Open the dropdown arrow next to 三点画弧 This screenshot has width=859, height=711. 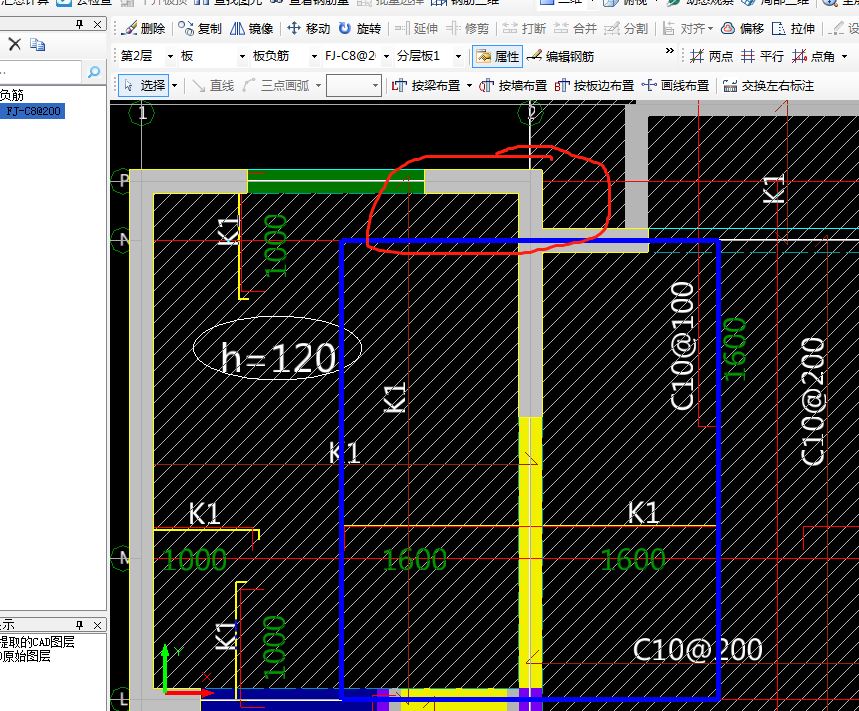click(x=318, y=85)
